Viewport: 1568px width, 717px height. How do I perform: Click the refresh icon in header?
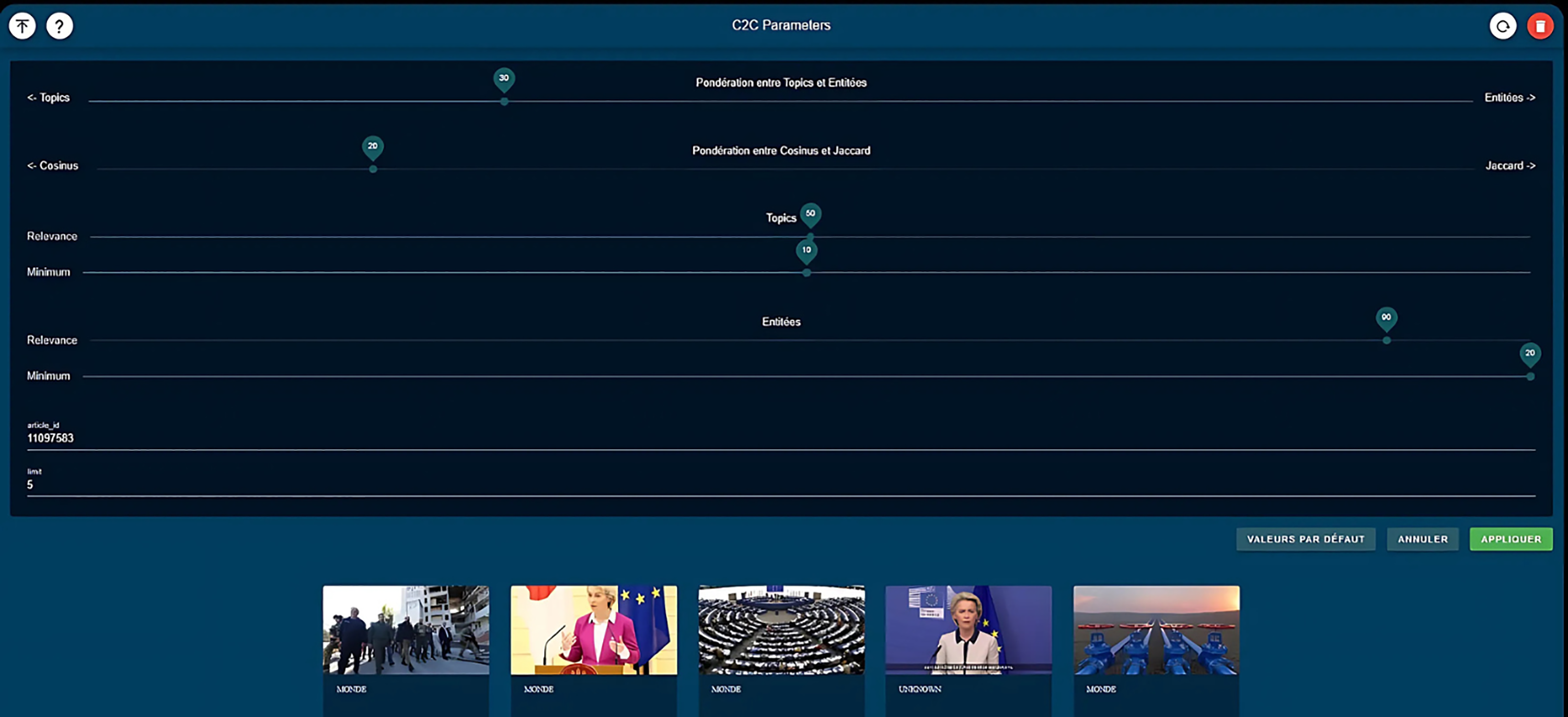pyautogui.click(x=1503, y=26)
